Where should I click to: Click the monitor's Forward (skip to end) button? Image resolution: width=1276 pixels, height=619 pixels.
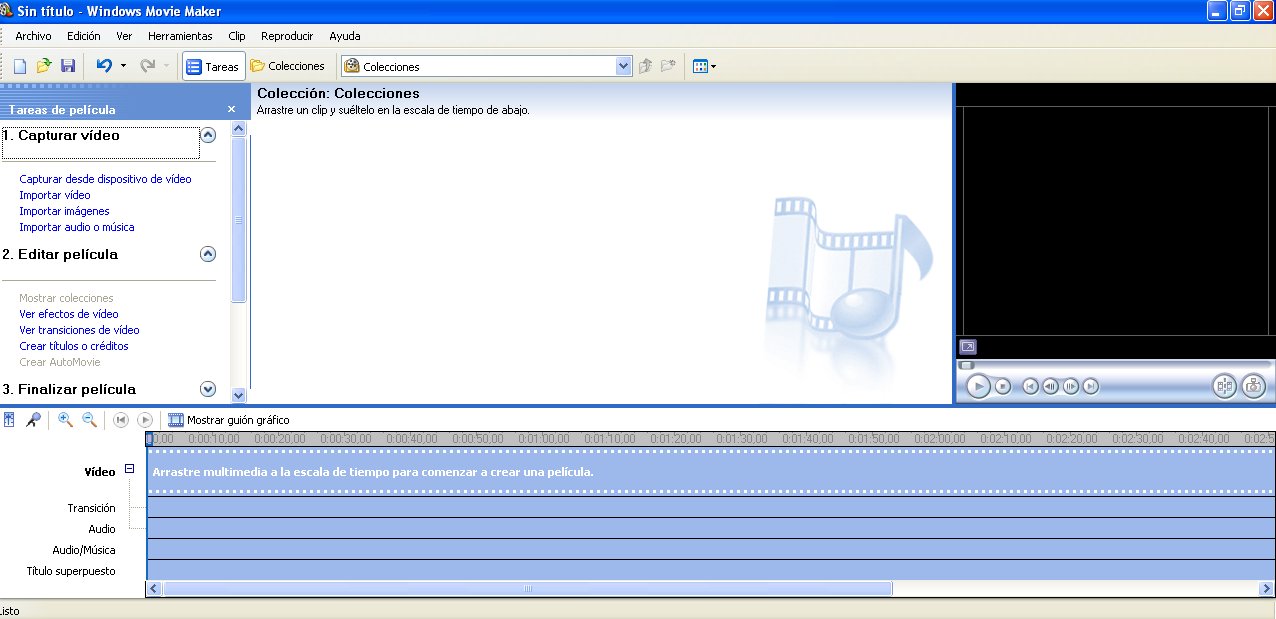pyautogui.click(x=1091, y=386)
